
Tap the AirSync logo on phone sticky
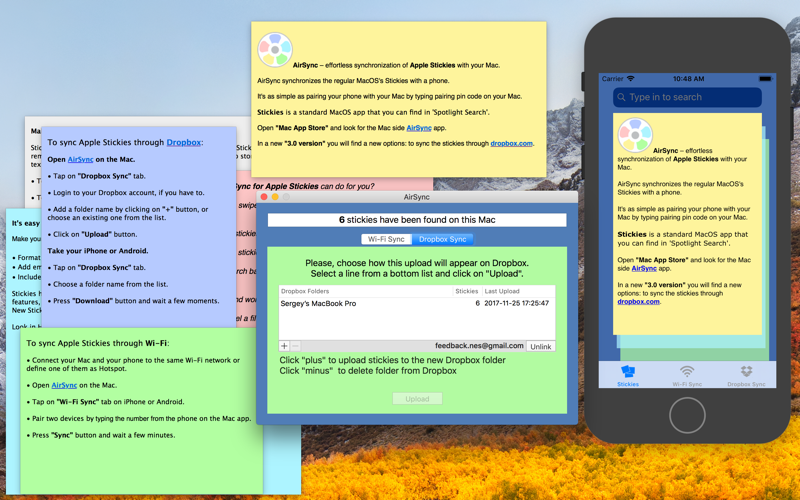[x=635, y=135]
